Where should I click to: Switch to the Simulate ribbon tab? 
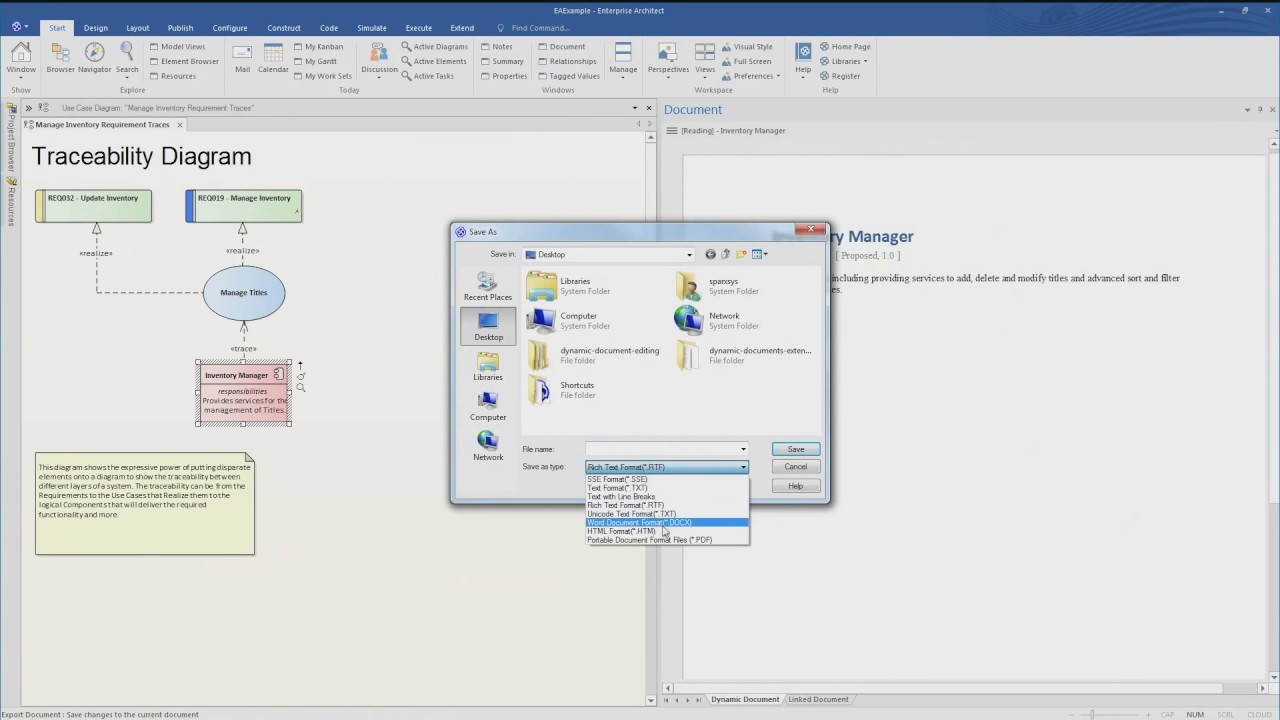(372, 28)
